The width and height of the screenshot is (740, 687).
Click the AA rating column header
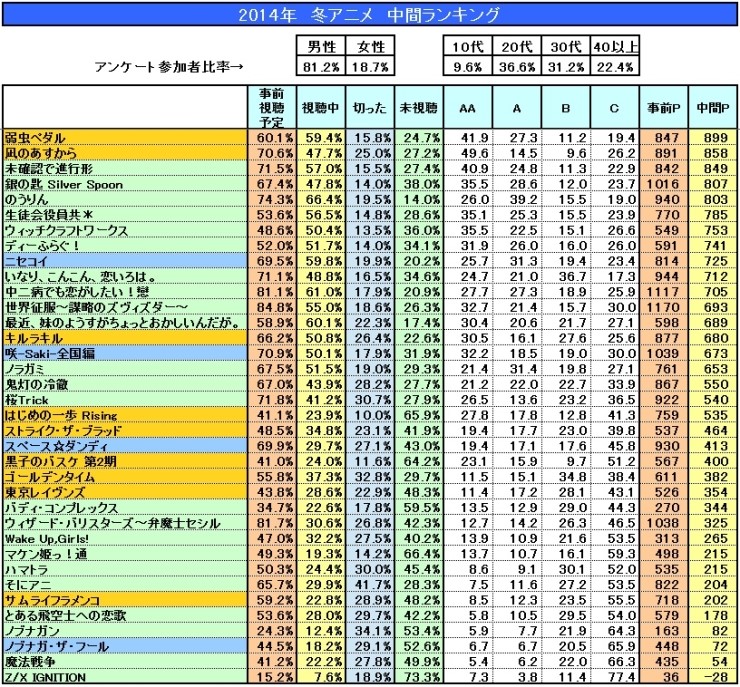coord(468,107)
